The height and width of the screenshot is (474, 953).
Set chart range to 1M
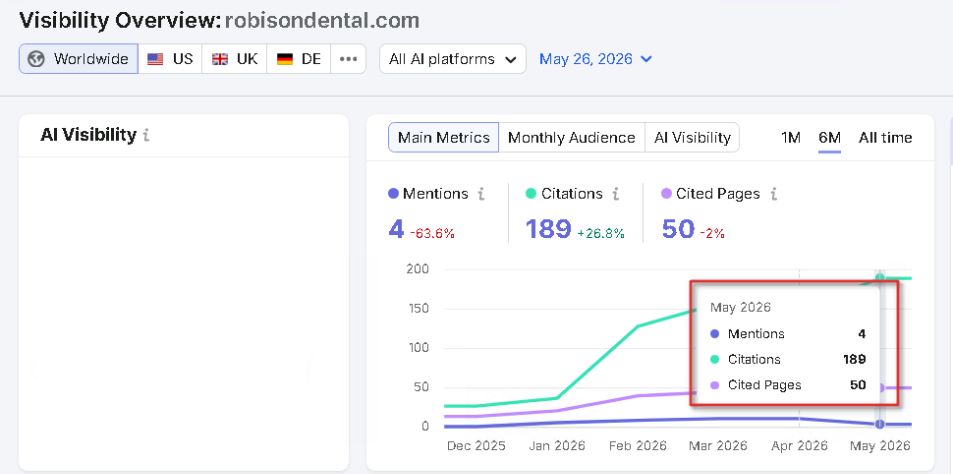pos(791,138)
